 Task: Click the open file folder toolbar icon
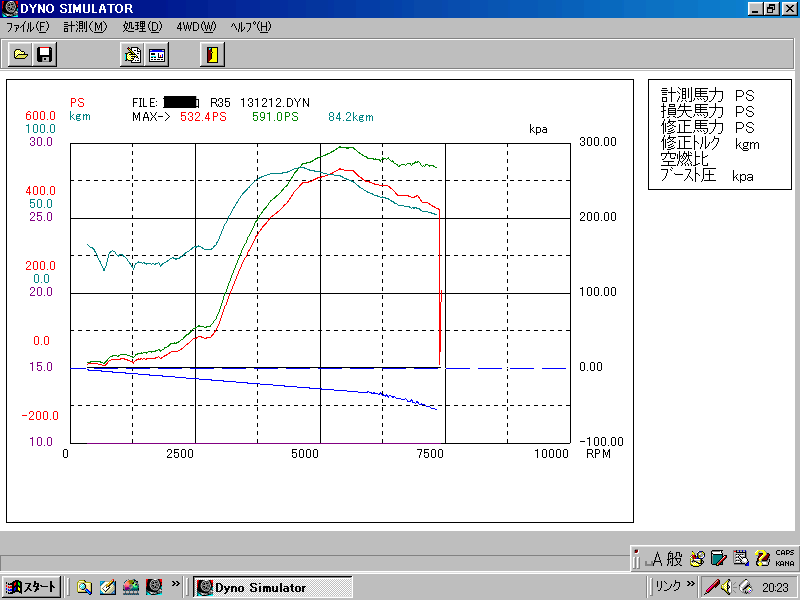(19, 55)
